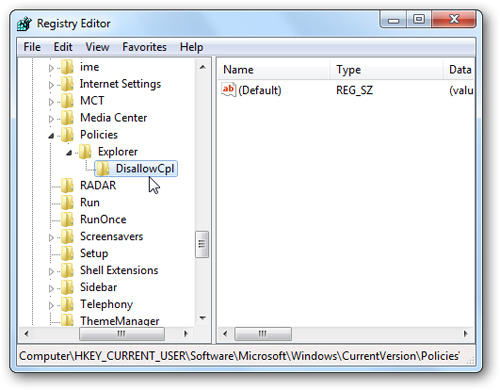Open the View menu

click(x=97, y=47)
